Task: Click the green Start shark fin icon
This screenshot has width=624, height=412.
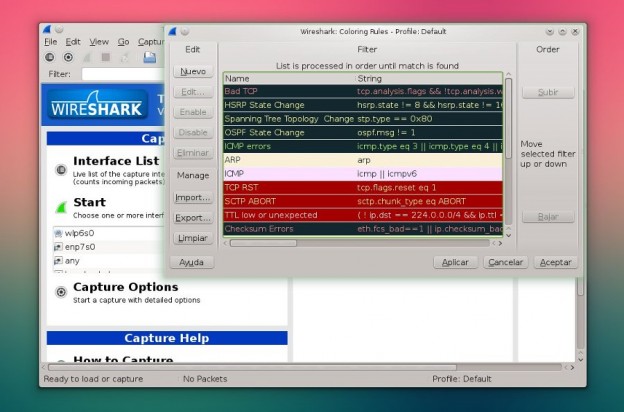Action: (61, 207)
